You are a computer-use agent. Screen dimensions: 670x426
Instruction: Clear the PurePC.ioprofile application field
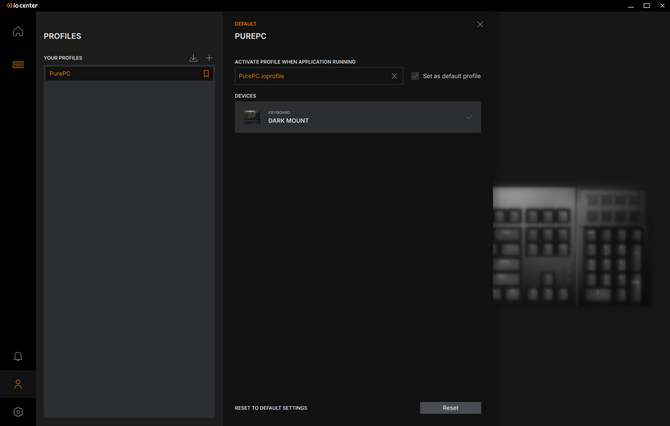(394, 76)
